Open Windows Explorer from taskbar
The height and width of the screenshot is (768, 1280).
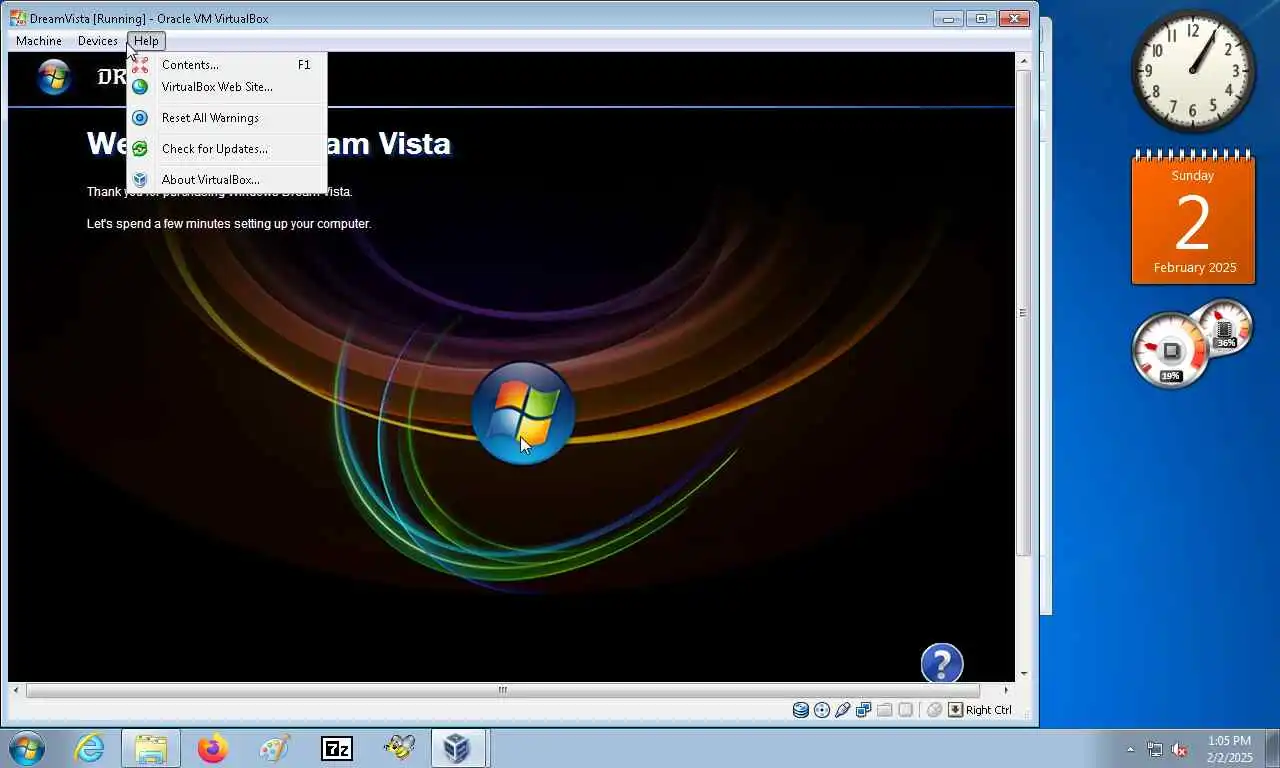pyautogui.click(x=151, y=748)
